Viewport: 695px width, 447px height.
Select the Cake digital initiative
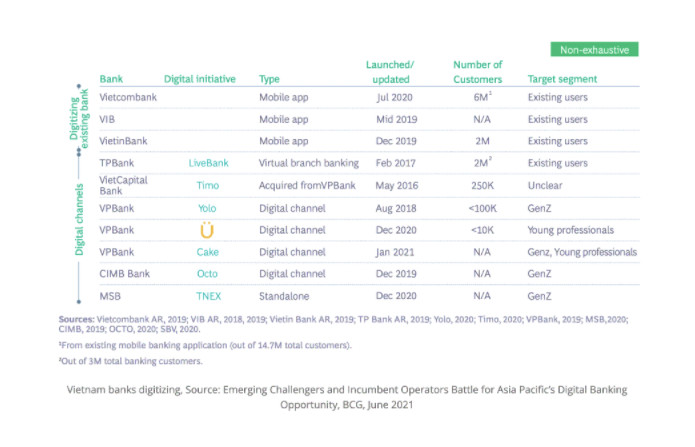pyautogui.click(x=208, y=252)
